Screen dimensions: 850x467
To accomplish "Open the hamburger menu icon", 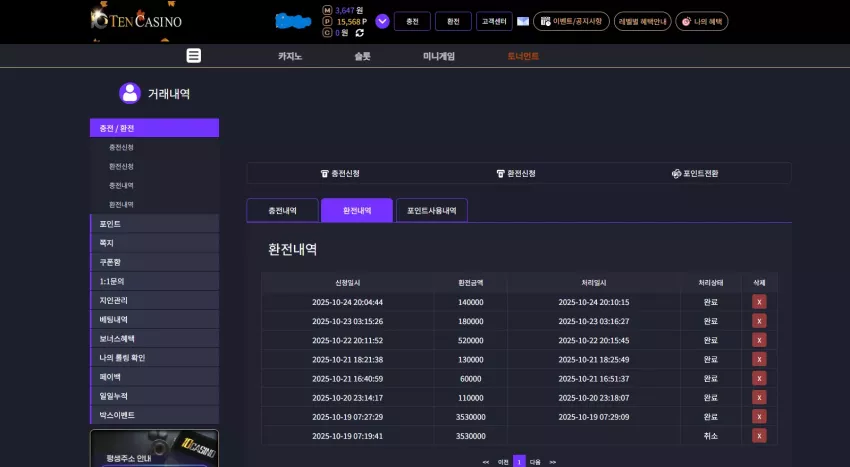I will tap(194, 56).
